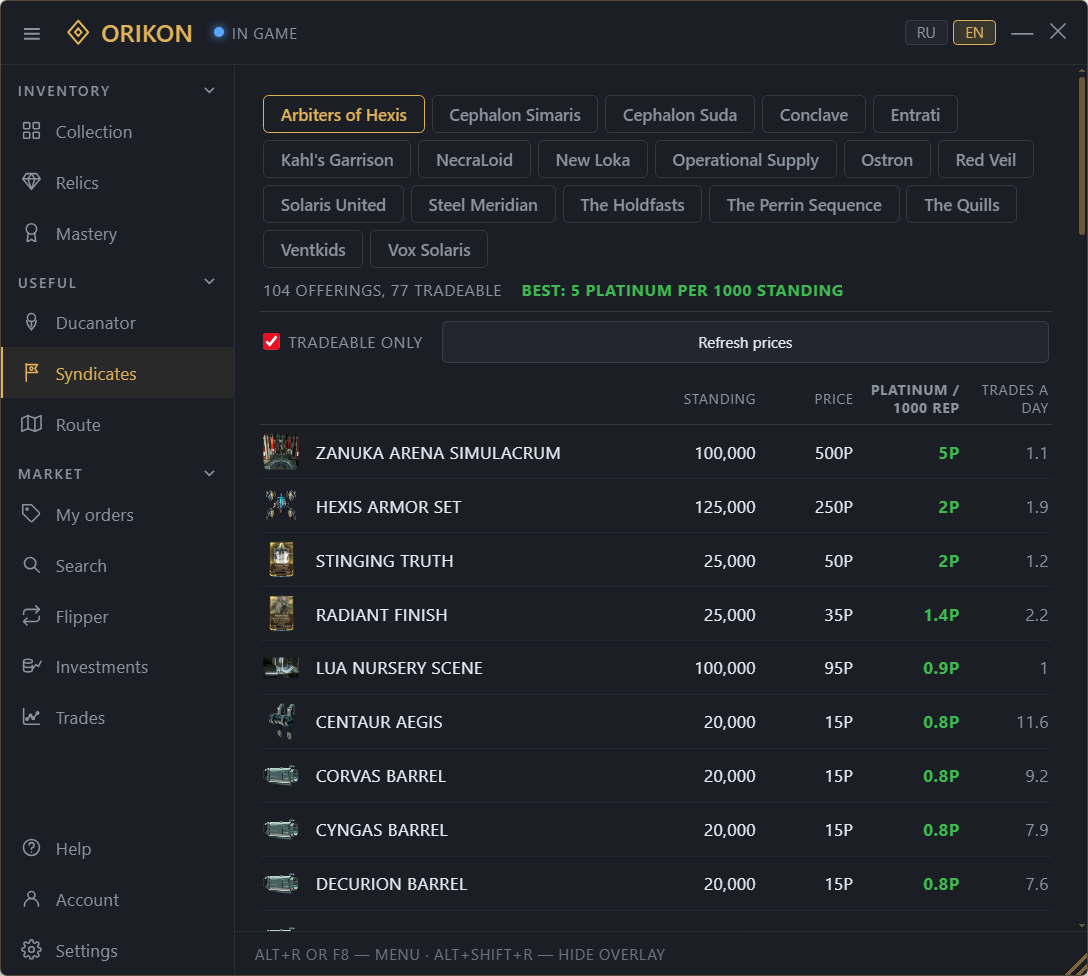
Task: Click the Search magnifier icon
Action: (x=31, y=565)
